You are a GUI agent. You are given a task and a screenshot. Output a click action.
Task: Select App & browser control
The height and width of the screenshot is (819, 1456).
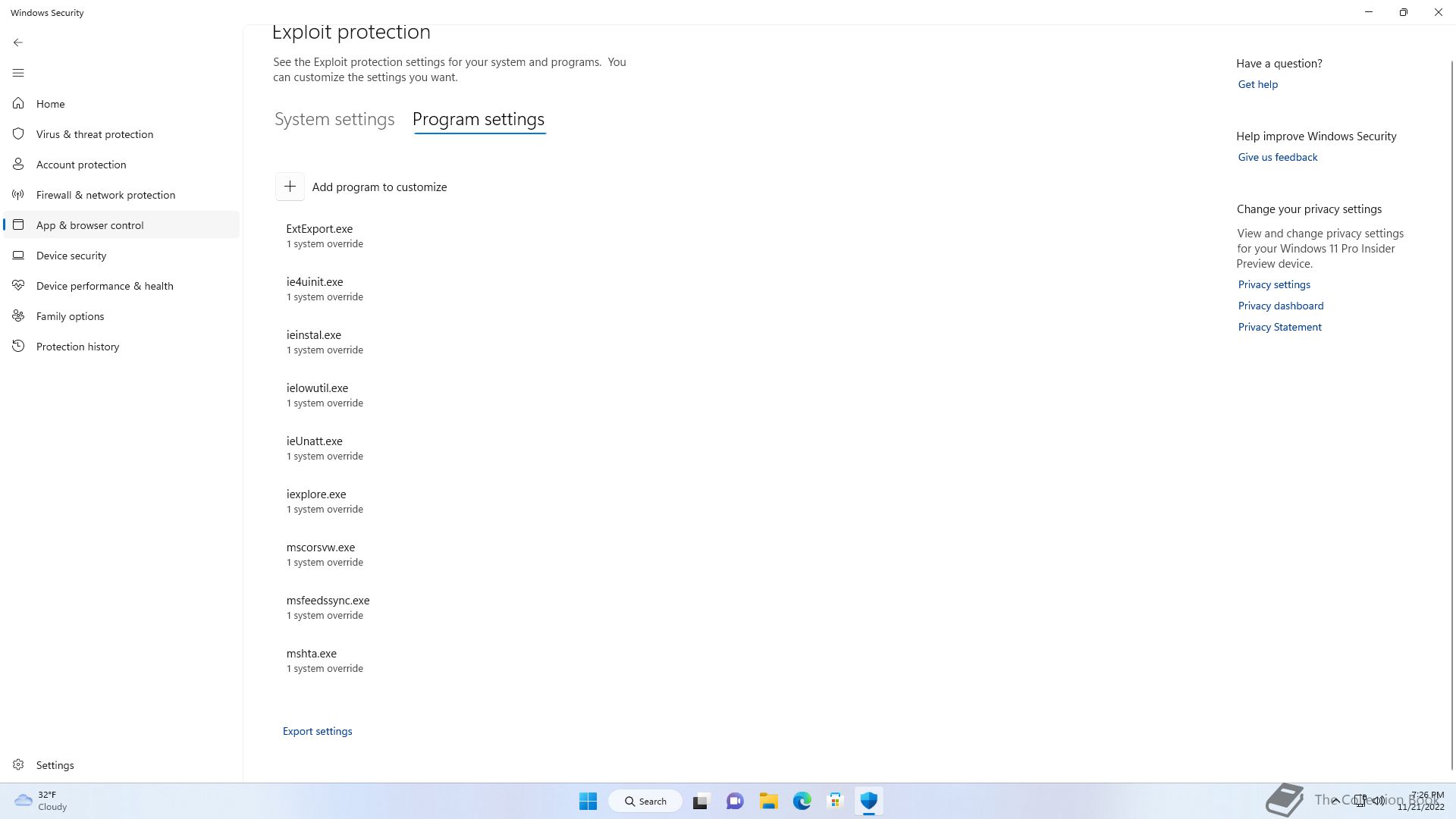click(x=121, y=224)
